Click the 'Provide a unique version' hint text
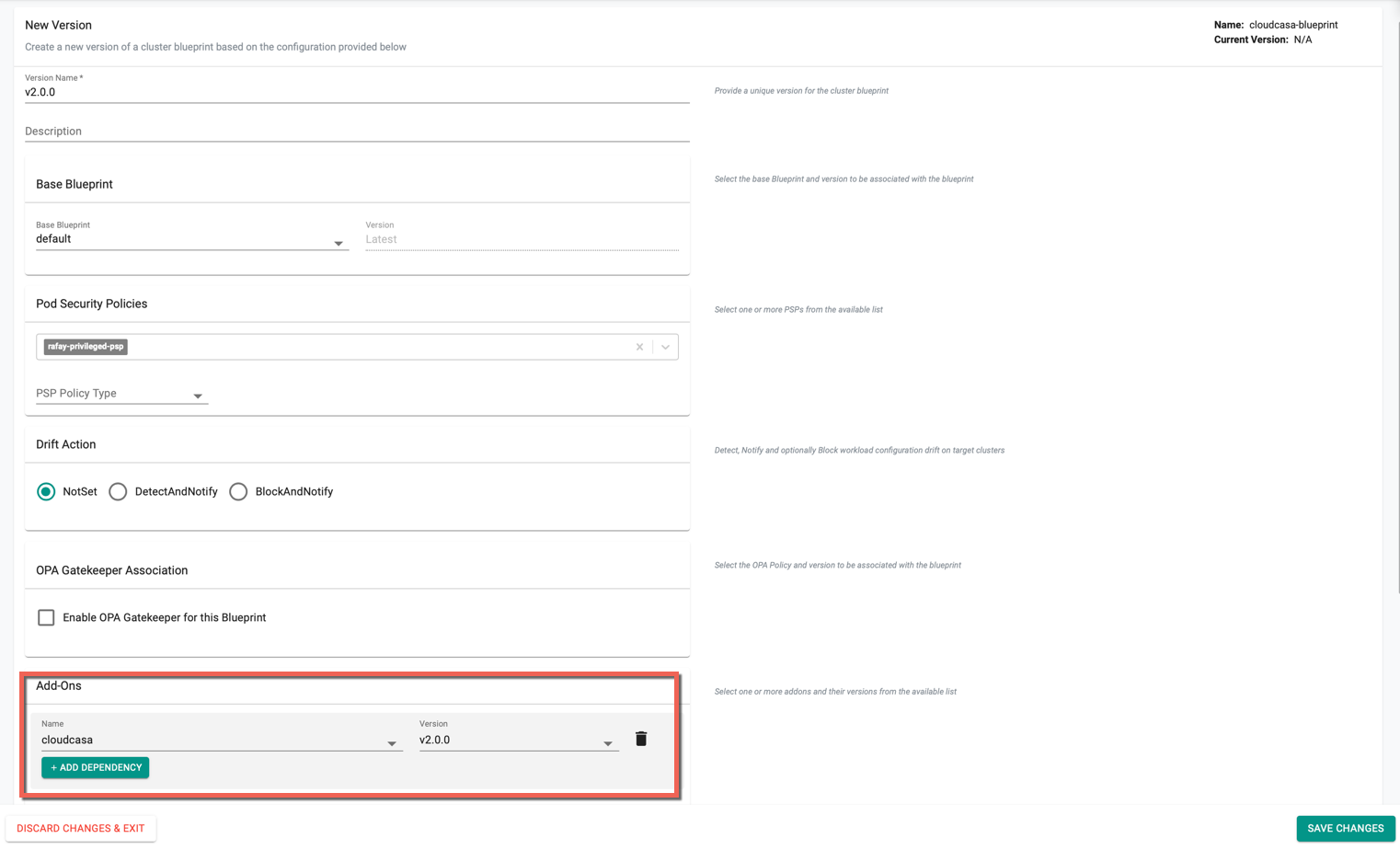 (x=801, y=91)
